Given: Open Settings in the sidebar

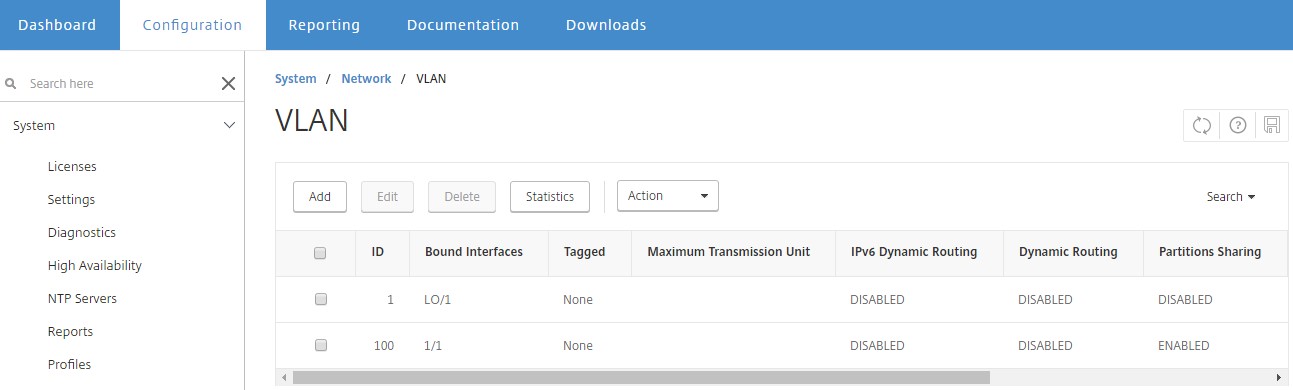Looking at the screenshot, I should coord(71,200).
